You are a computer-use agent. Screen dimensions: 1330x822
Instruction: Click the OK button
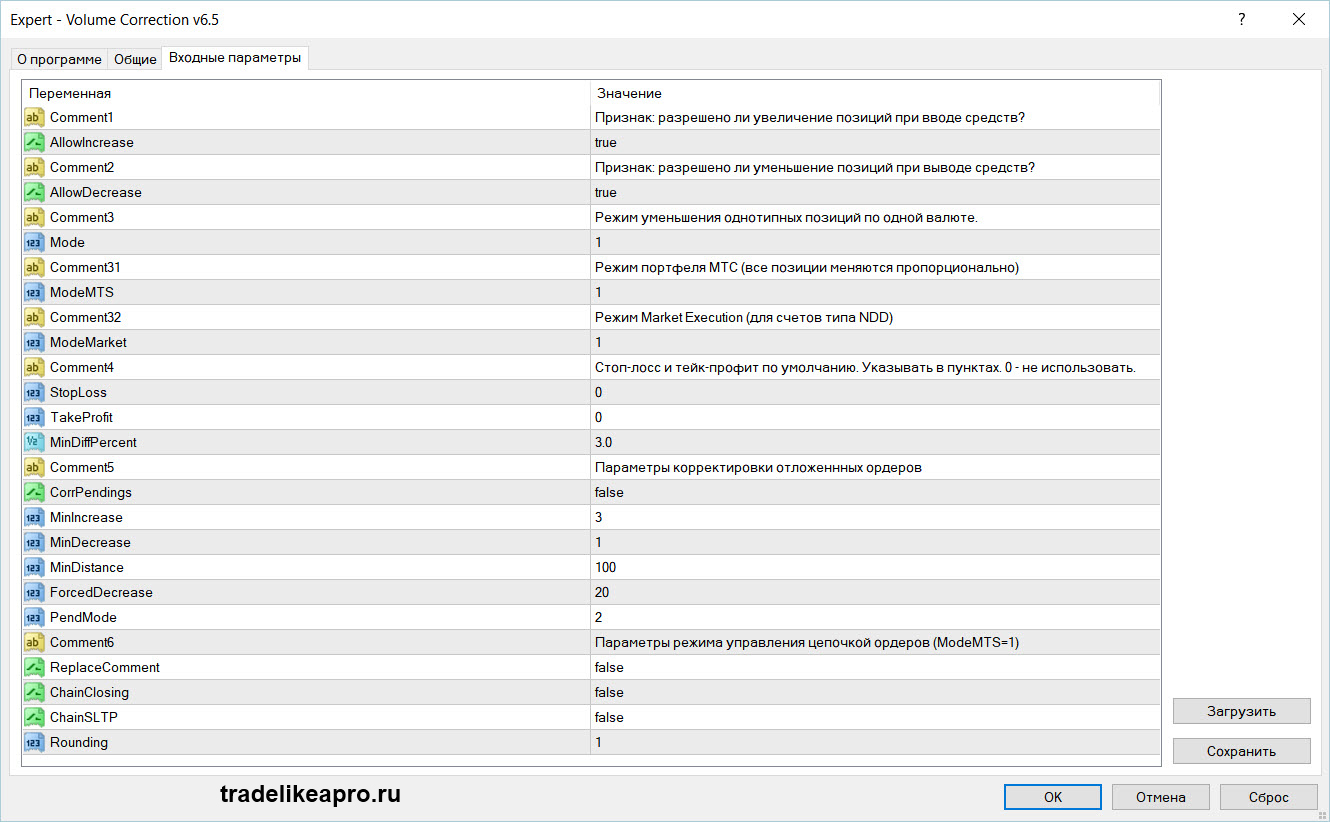pyautogui.click(x=1053, y=797)
